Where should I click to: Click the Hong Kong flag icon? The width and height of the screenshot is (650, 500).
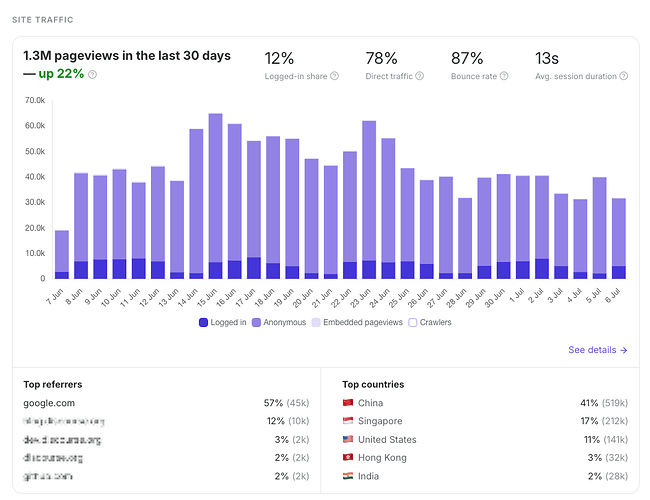348,457
